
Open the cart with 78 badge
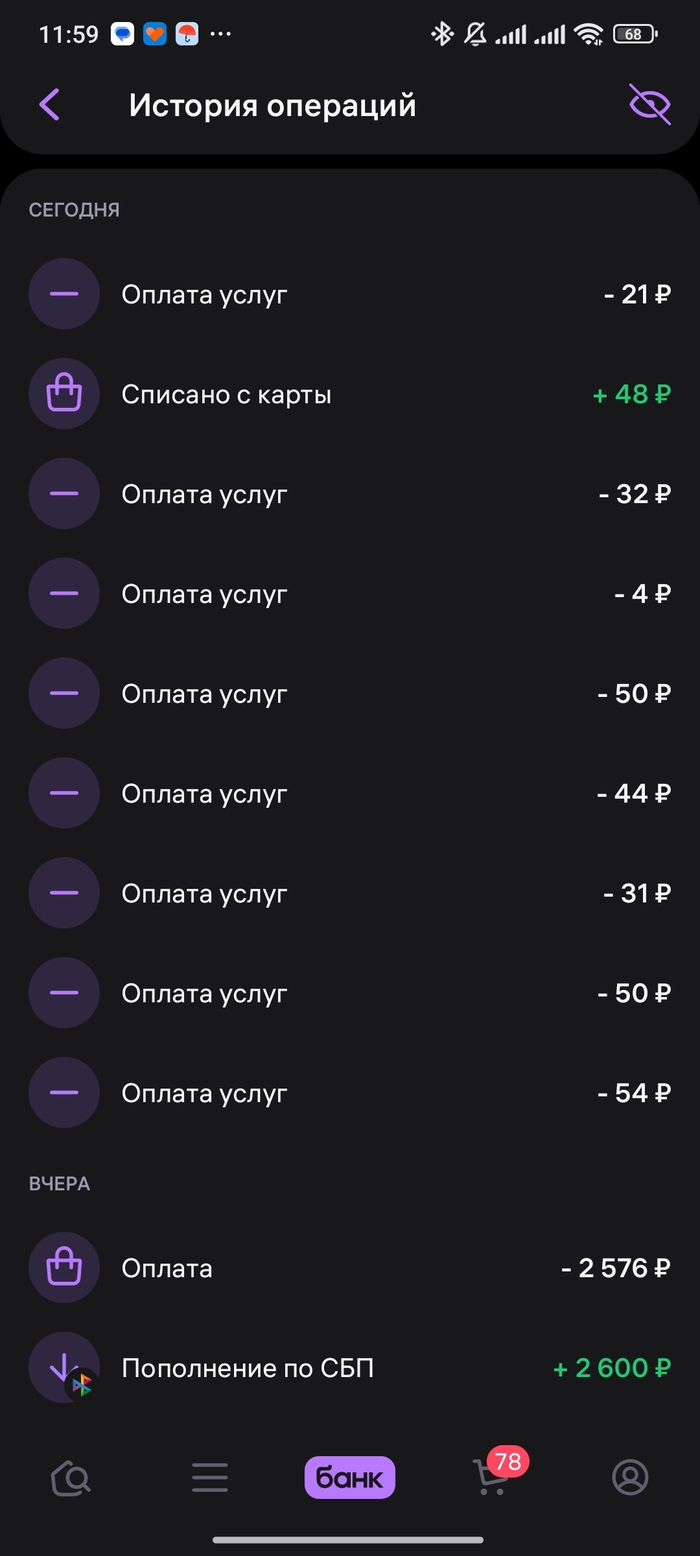[x=490, y=1477]
